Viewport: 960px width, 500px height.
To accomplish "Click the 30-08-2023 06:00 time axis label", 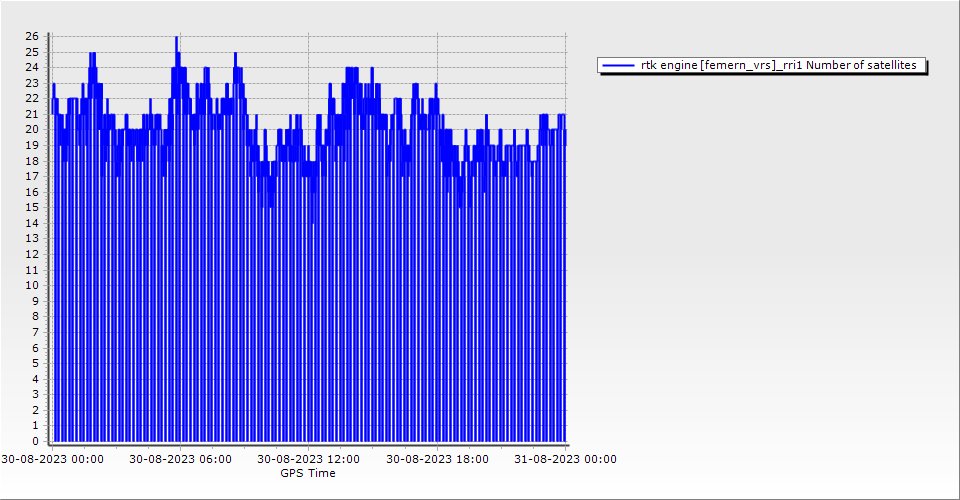I will click(180, 459).
